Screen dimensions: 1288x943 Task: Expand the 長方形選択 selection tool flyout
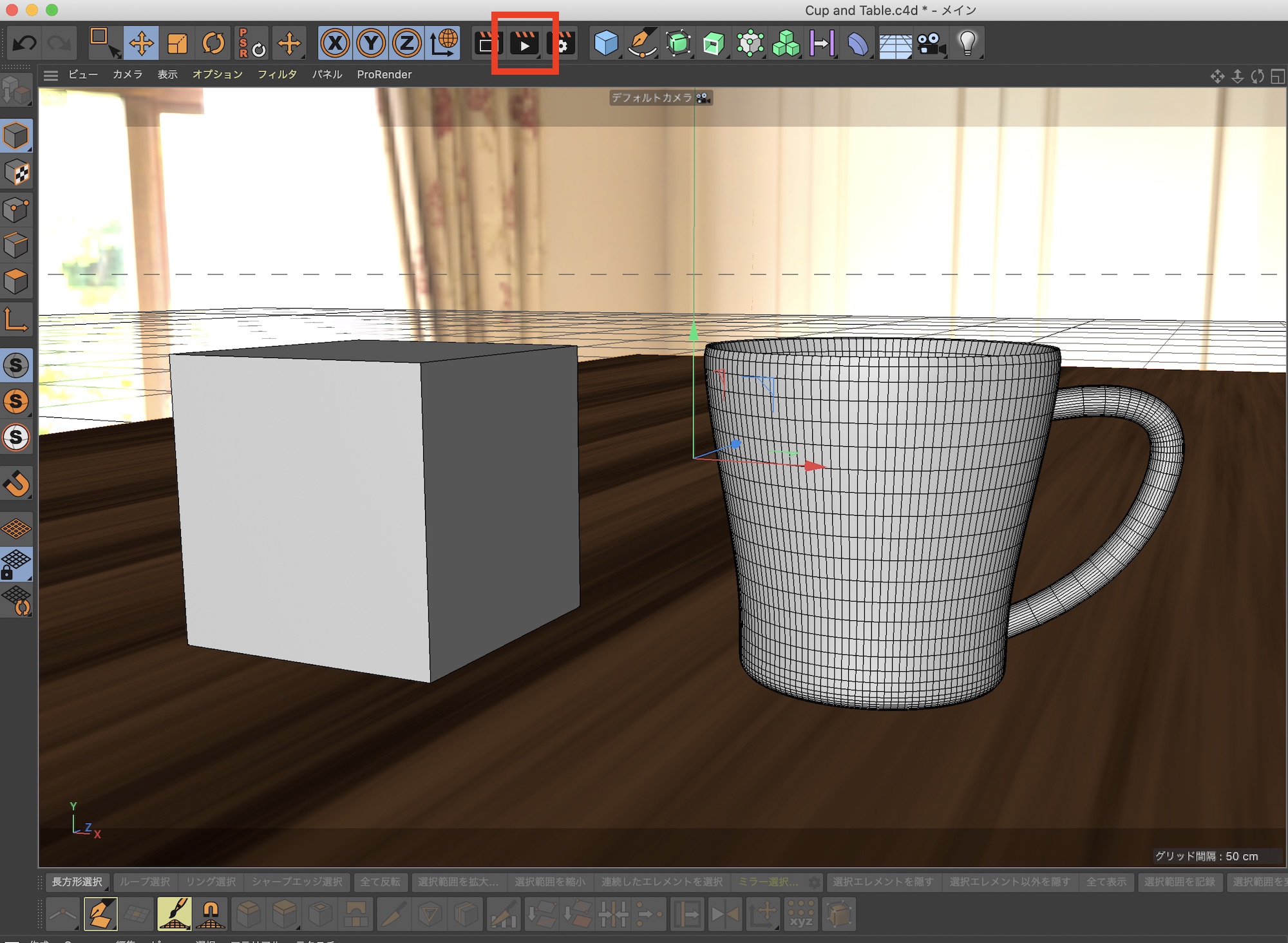[x=77, y=882]
